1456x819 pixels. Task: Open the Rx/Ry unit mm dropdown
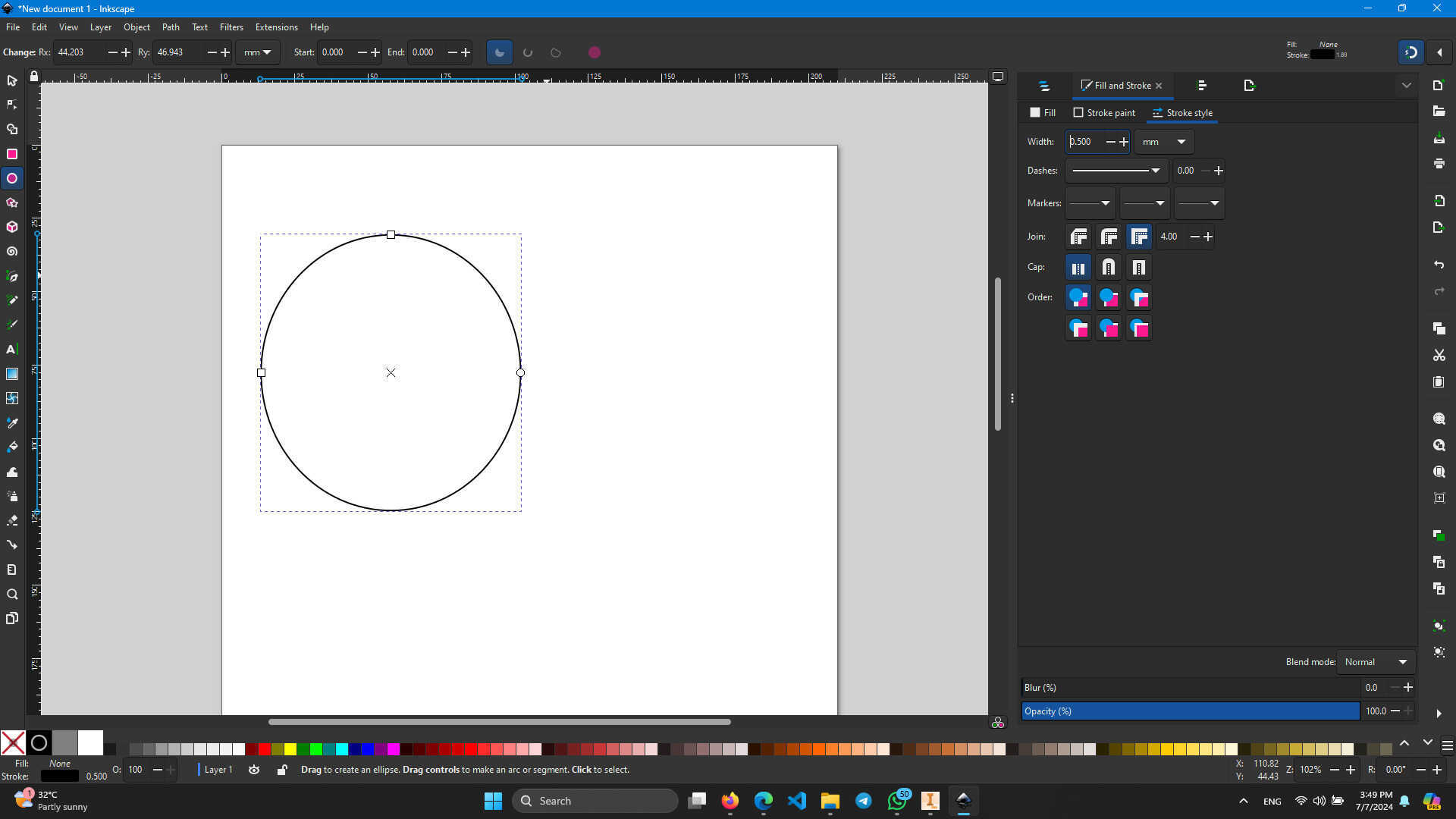tap(257, 52)
